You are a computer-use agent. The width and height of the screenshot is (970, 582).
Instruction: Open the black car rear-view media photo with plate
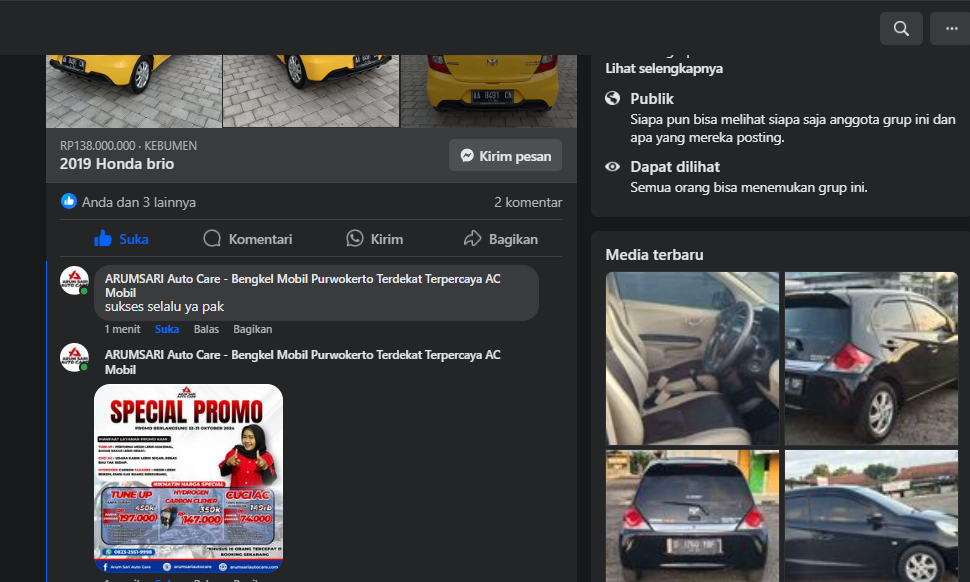coord(692,516)
